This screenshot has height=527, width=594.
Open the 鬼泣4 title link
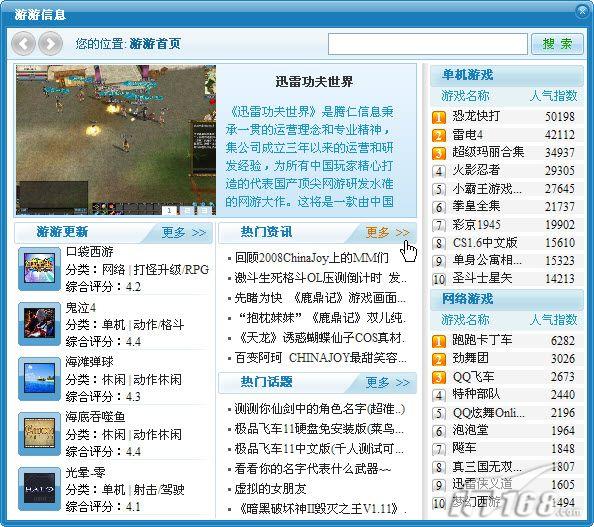point(81,307)
